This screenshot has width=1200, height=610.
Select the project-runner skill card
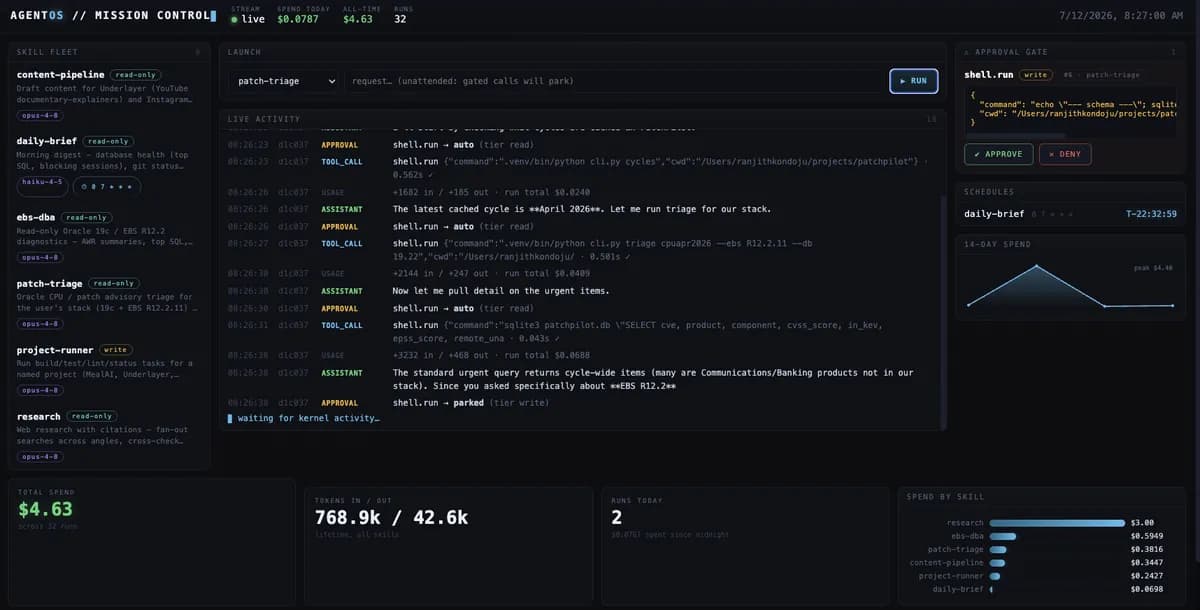[x=108, y=372]
